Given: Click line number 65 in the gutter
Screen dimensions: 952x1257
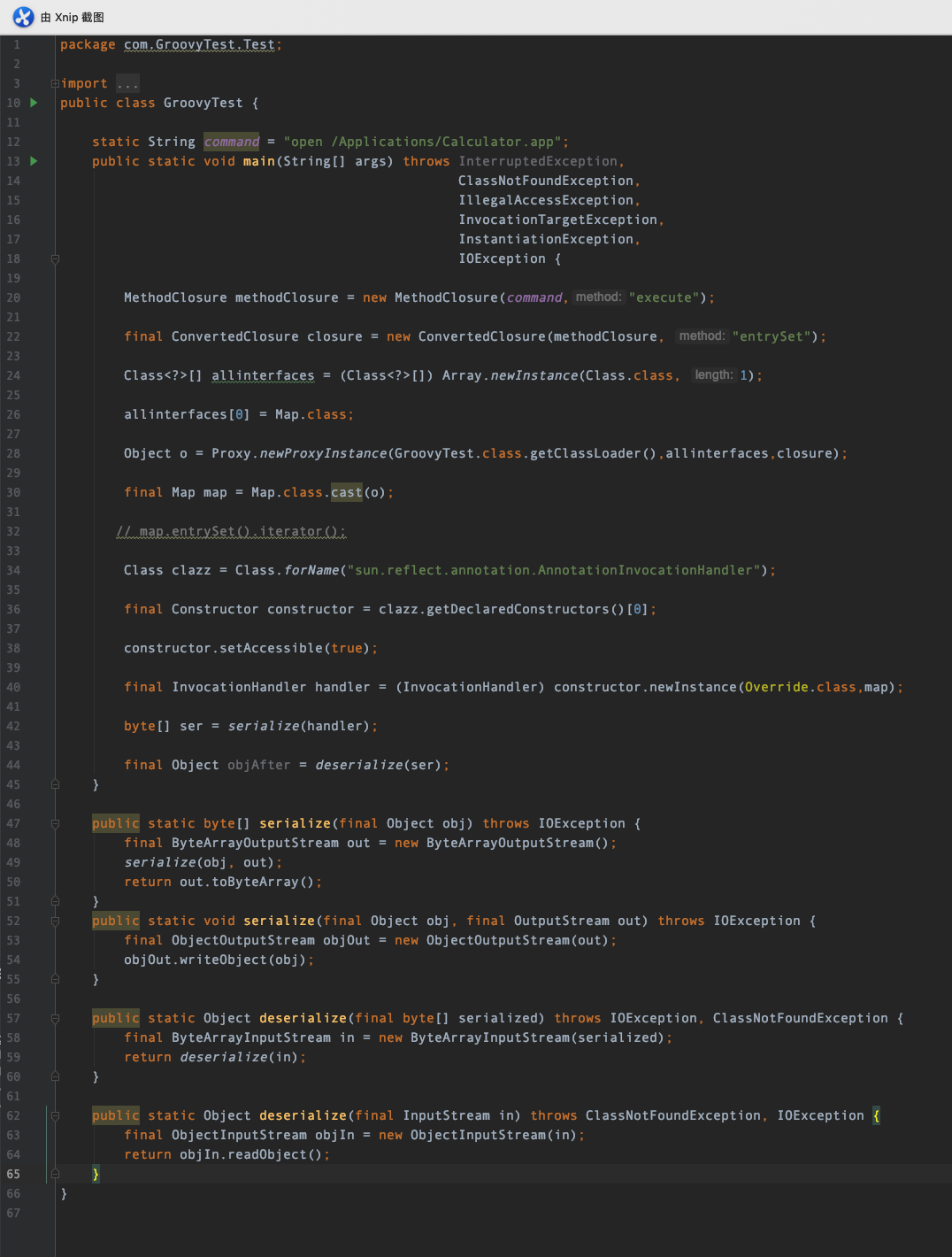Looking at the screenshot, I should [13, 1174].
